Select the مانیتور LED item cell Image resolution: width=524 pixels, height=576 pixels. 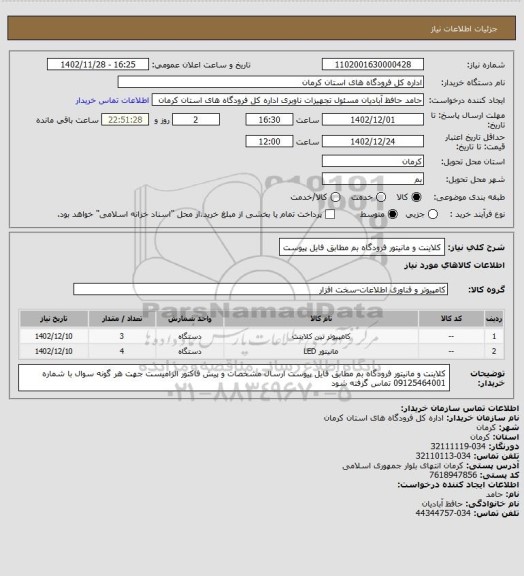click(321, 351)
